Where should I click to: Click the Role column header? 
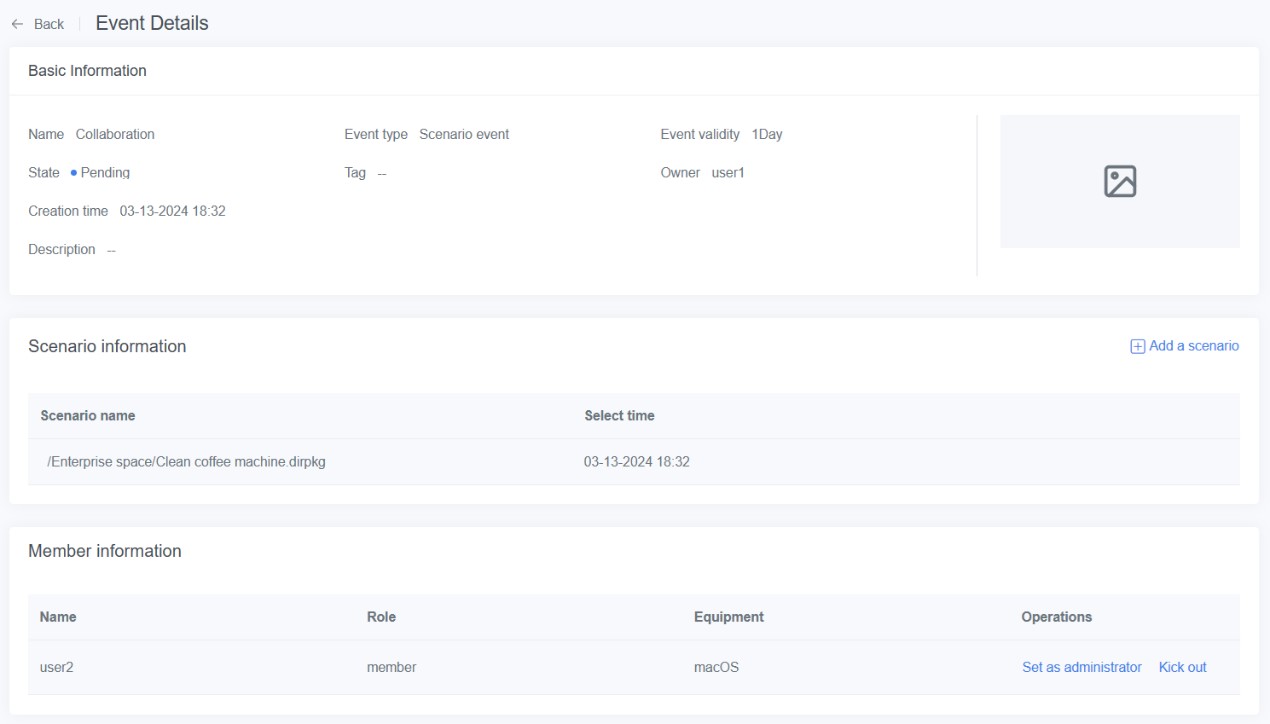(381, 617)
